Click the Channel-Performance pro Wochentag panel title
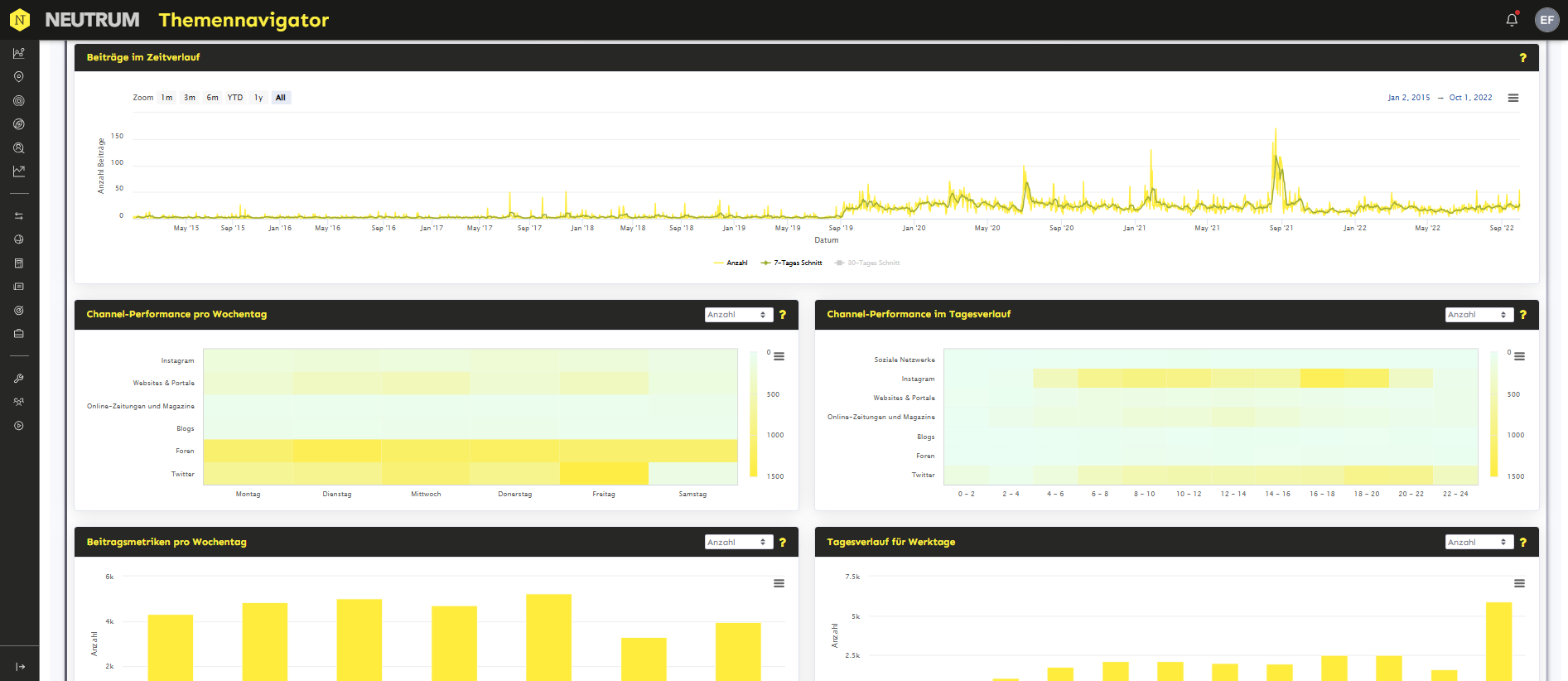This screenshot has height=681, width=1568. pyautogui.click(x=176, y=315)
